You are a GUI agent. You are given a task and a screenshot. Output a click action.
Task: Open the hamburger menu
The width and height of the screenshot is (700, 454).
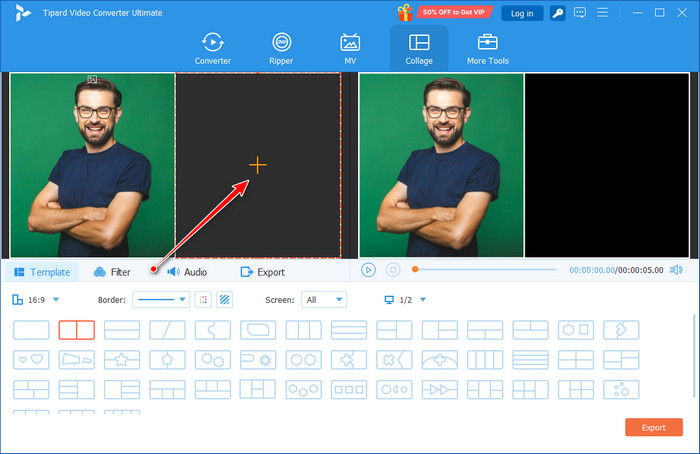(602, 12)
